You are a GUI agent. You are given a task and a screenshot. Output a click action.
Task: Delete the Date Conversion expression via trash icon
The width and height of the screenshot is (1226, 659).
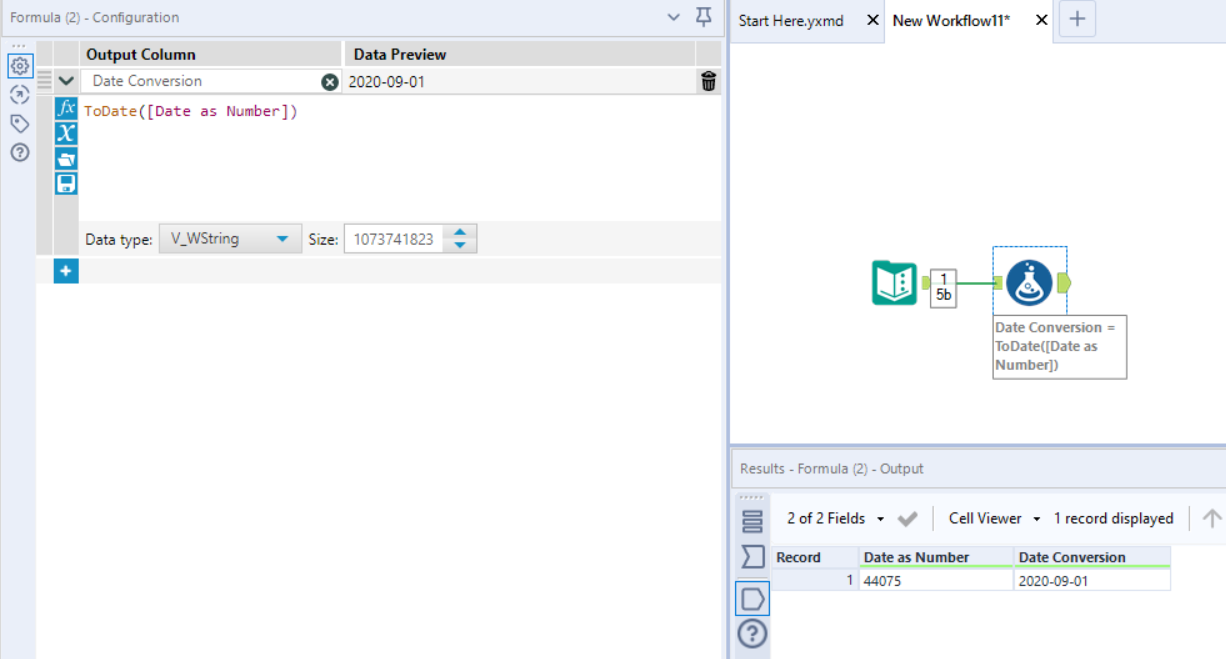coord(709,82)
